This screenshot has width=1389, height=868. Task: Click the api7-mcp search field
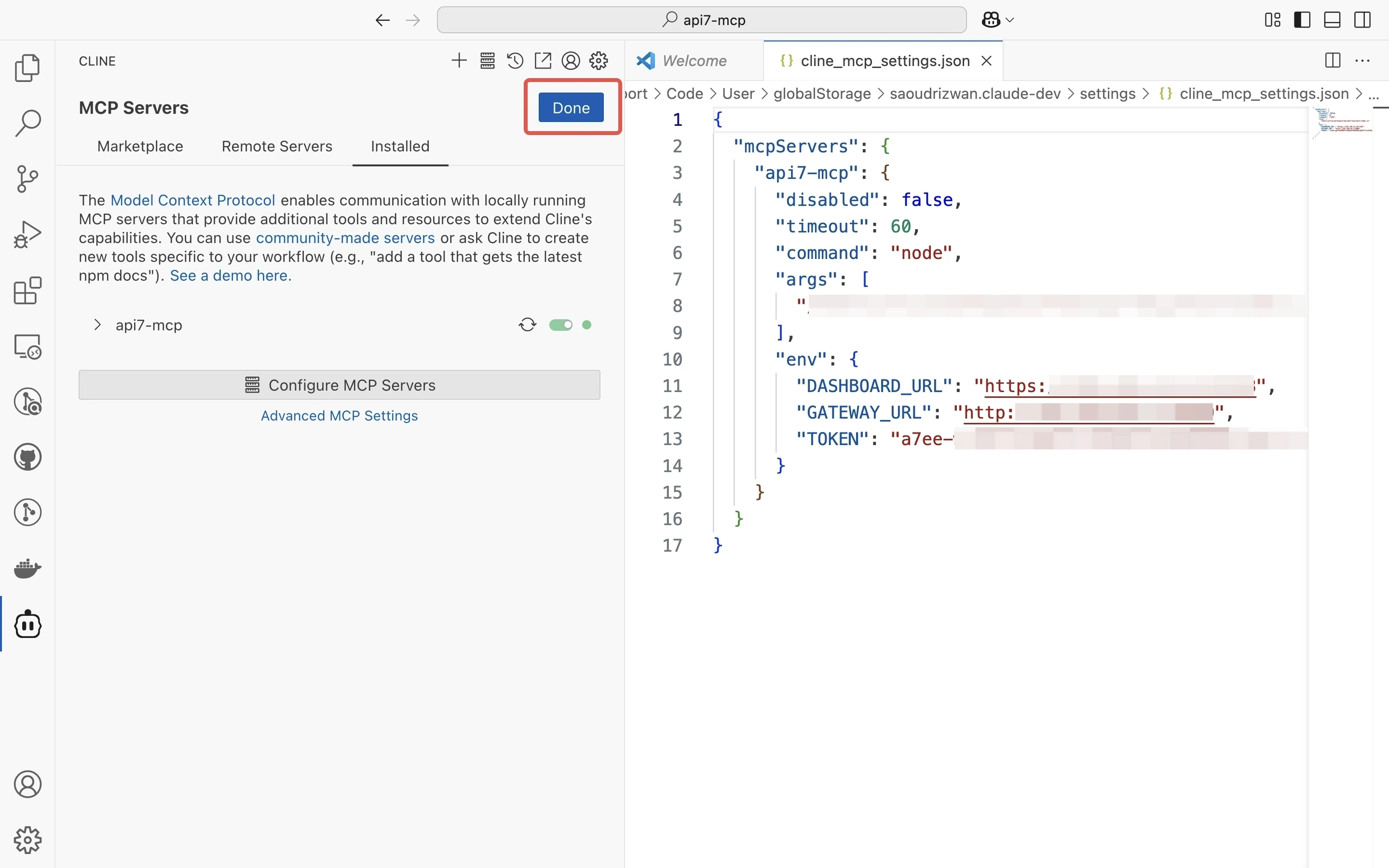(x=701, y=20)
